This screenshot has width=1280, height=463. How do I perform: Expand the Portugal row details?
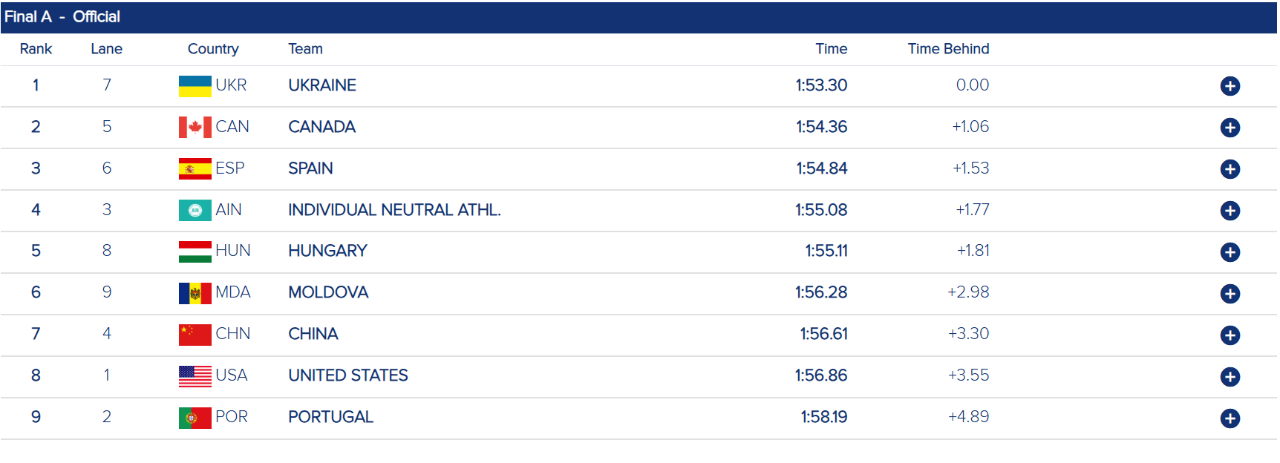click(x=1230, y=418)
